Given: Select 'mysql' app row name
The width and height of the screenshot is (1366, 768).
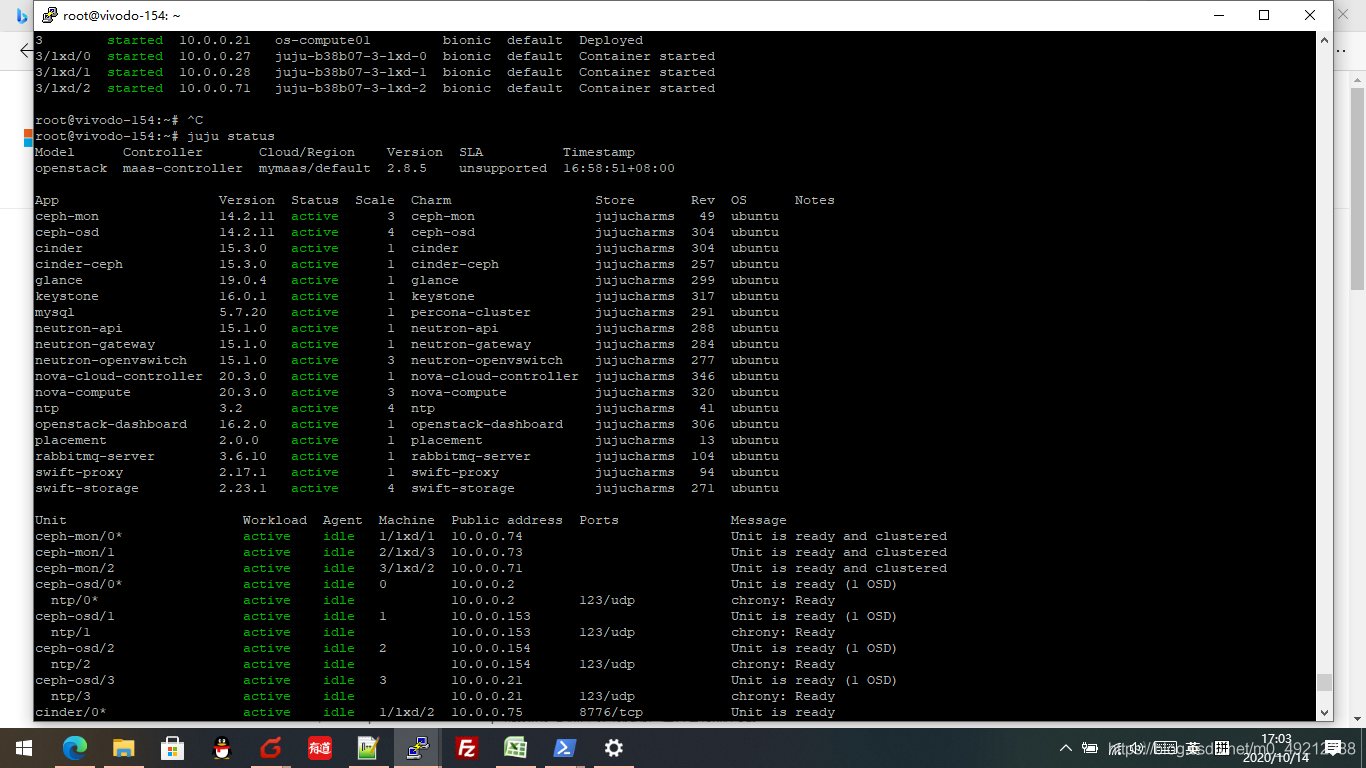Looking at the screenshot, I should (x=55, y=312).
